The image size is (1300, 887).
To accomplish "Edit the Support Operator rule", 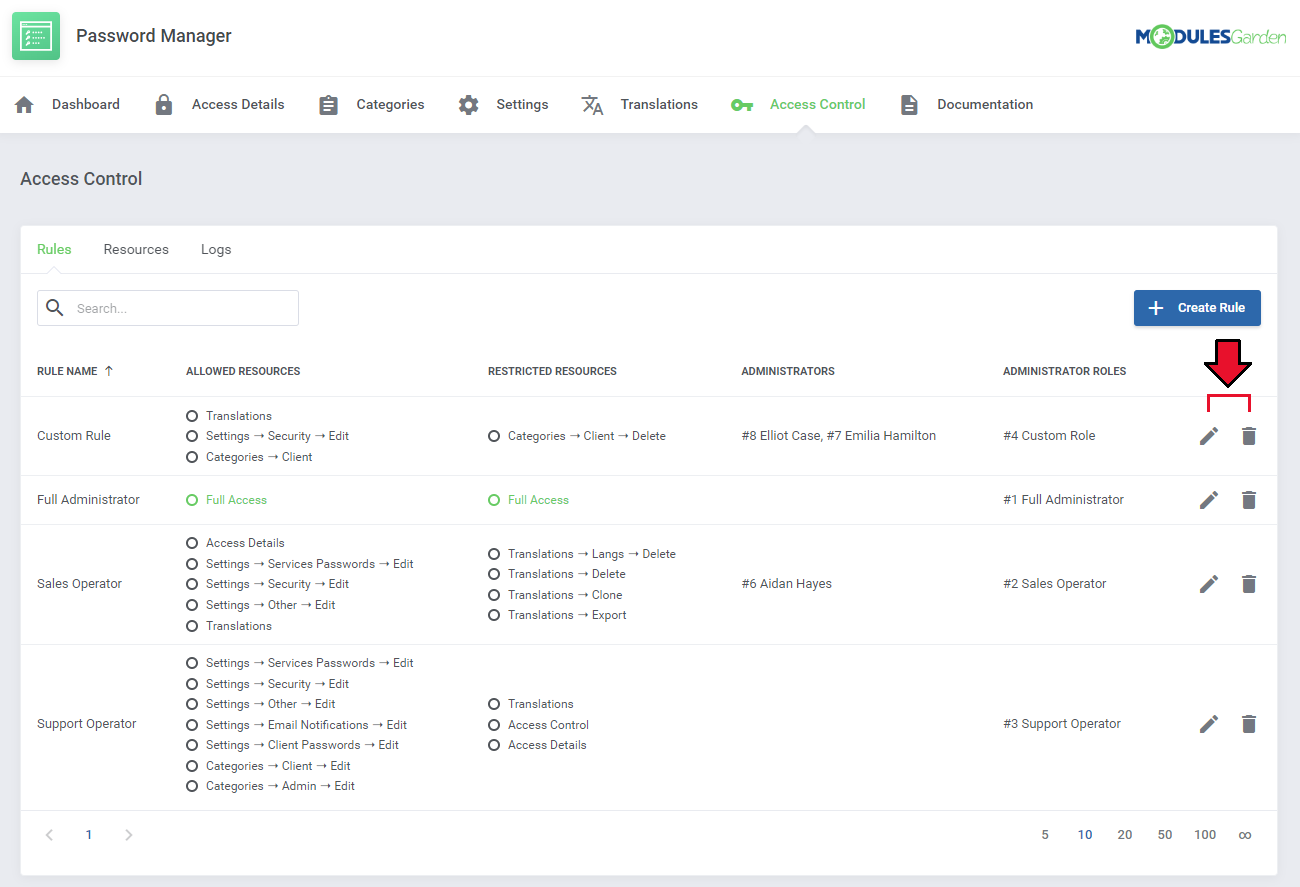I will tap(1209, 724).
